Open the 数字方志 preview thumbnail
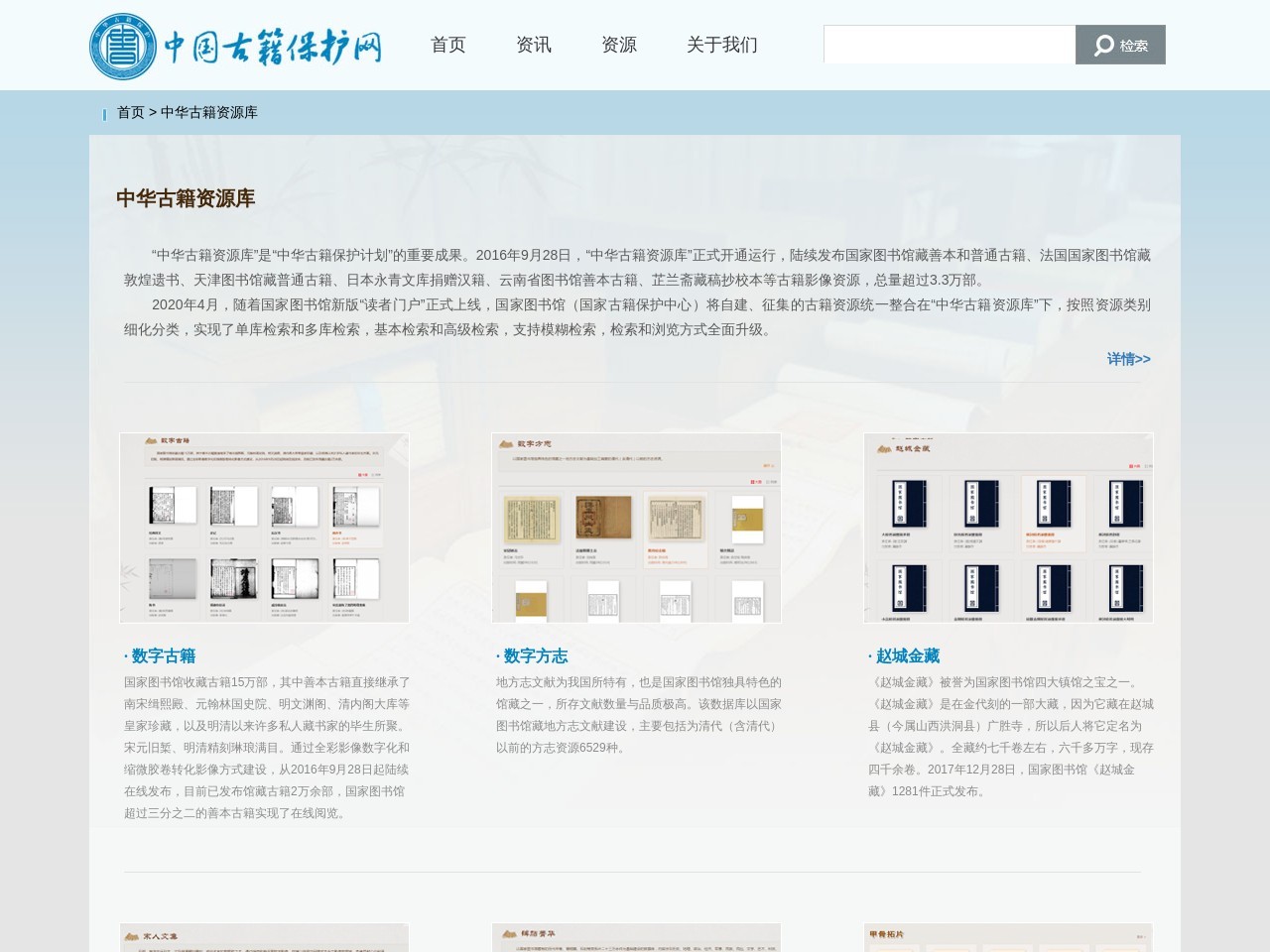Image resolution: width=1270 pixels, height=952 pixels. click(636, 528)
